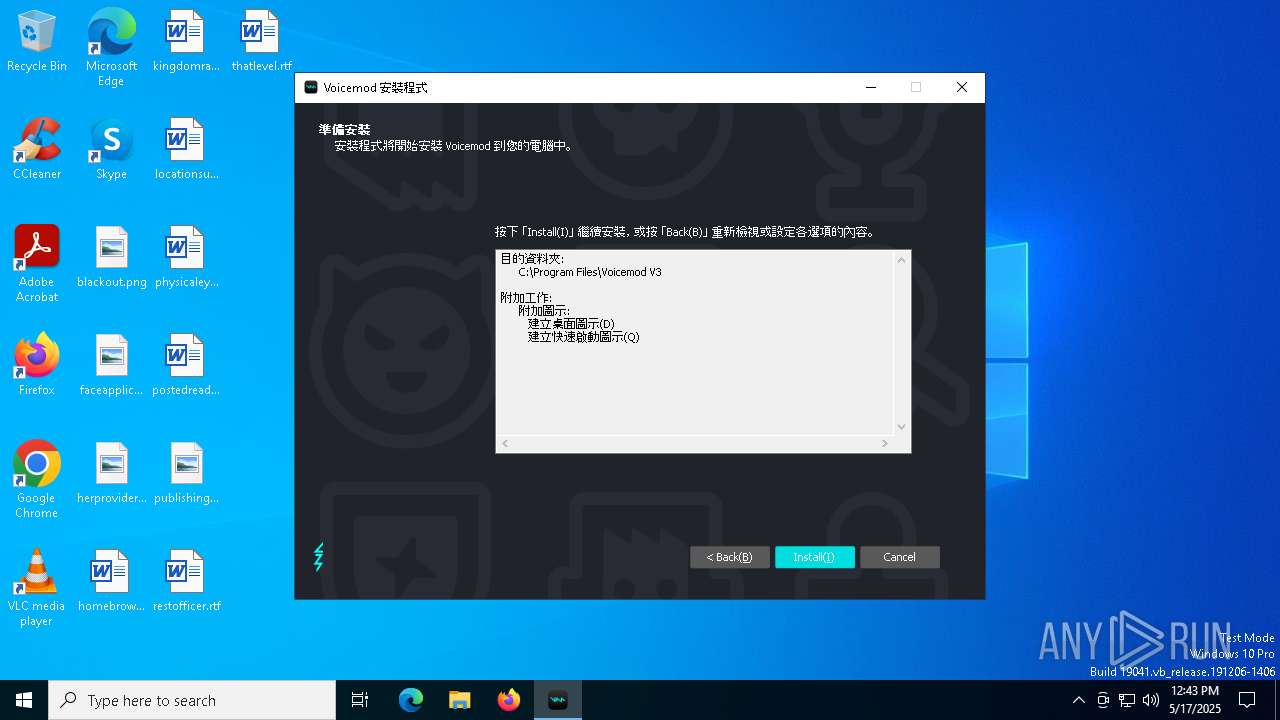
Task: Open Firefox from taskbar
Action: pyautogui.click(x=509, y=700)
